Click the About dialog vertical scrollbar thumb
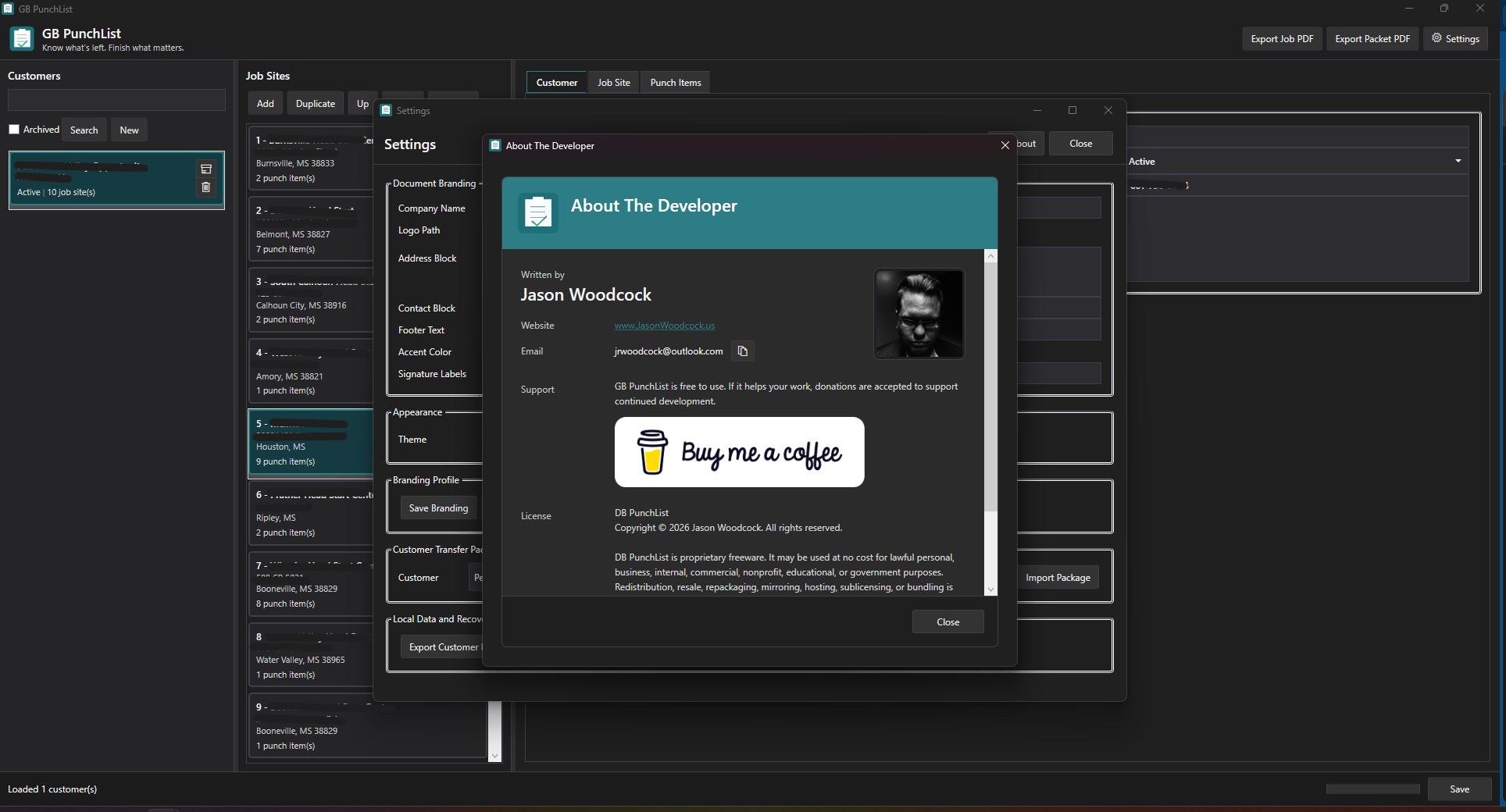The height and width of the screenshot is (812, 1506). [x=990, y=386]
